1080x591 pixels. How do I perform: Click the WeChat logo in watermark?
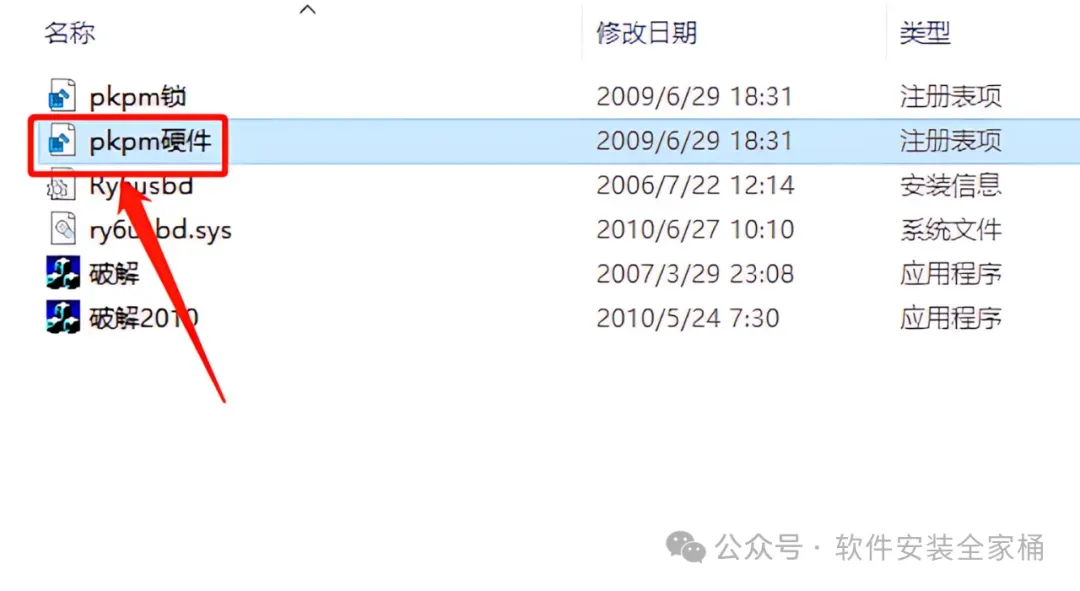pyautogui.click(x=685, y=548)
